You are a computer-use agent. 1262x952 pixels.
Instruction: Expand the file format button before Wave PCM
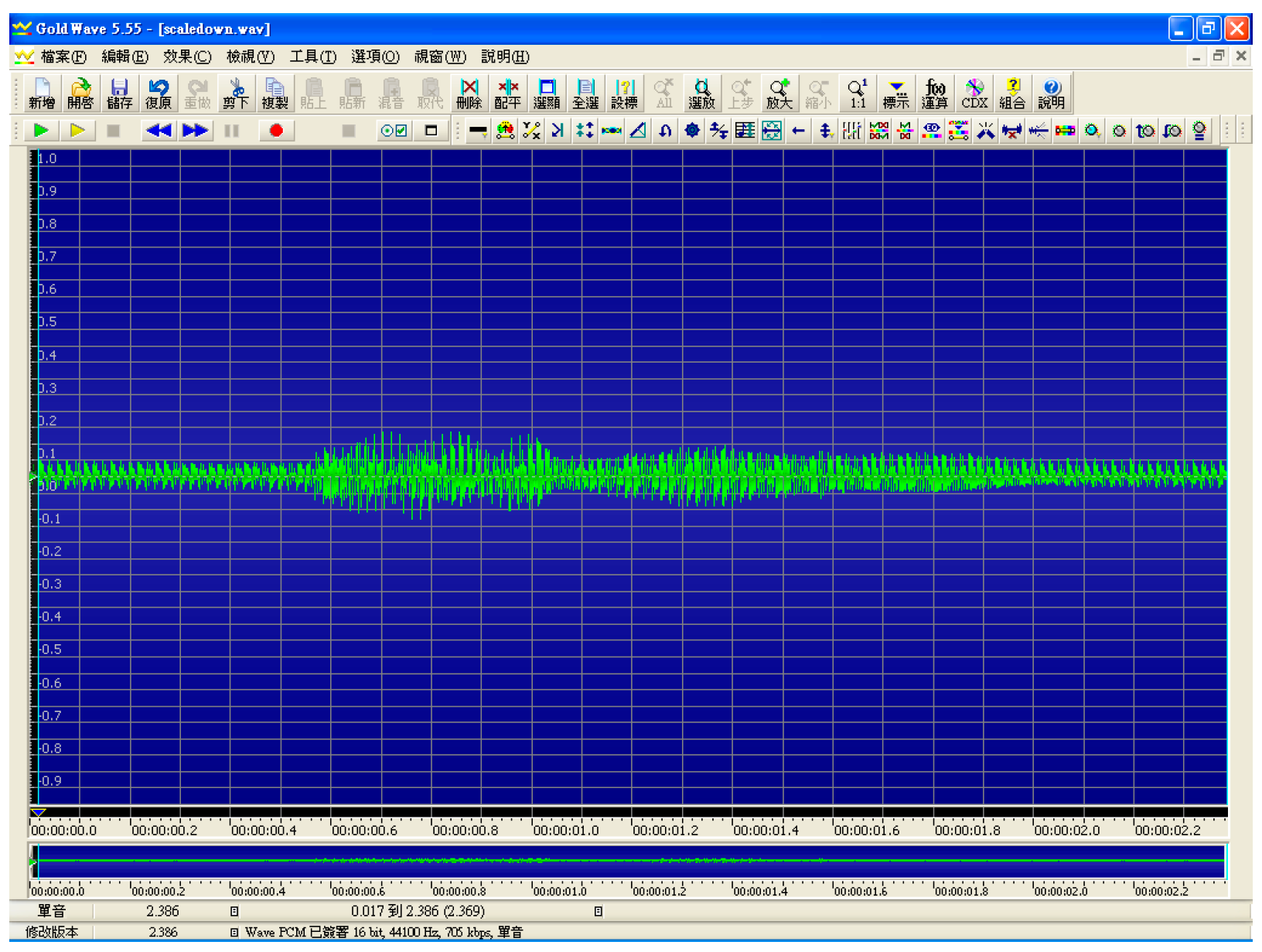point(234,933)
